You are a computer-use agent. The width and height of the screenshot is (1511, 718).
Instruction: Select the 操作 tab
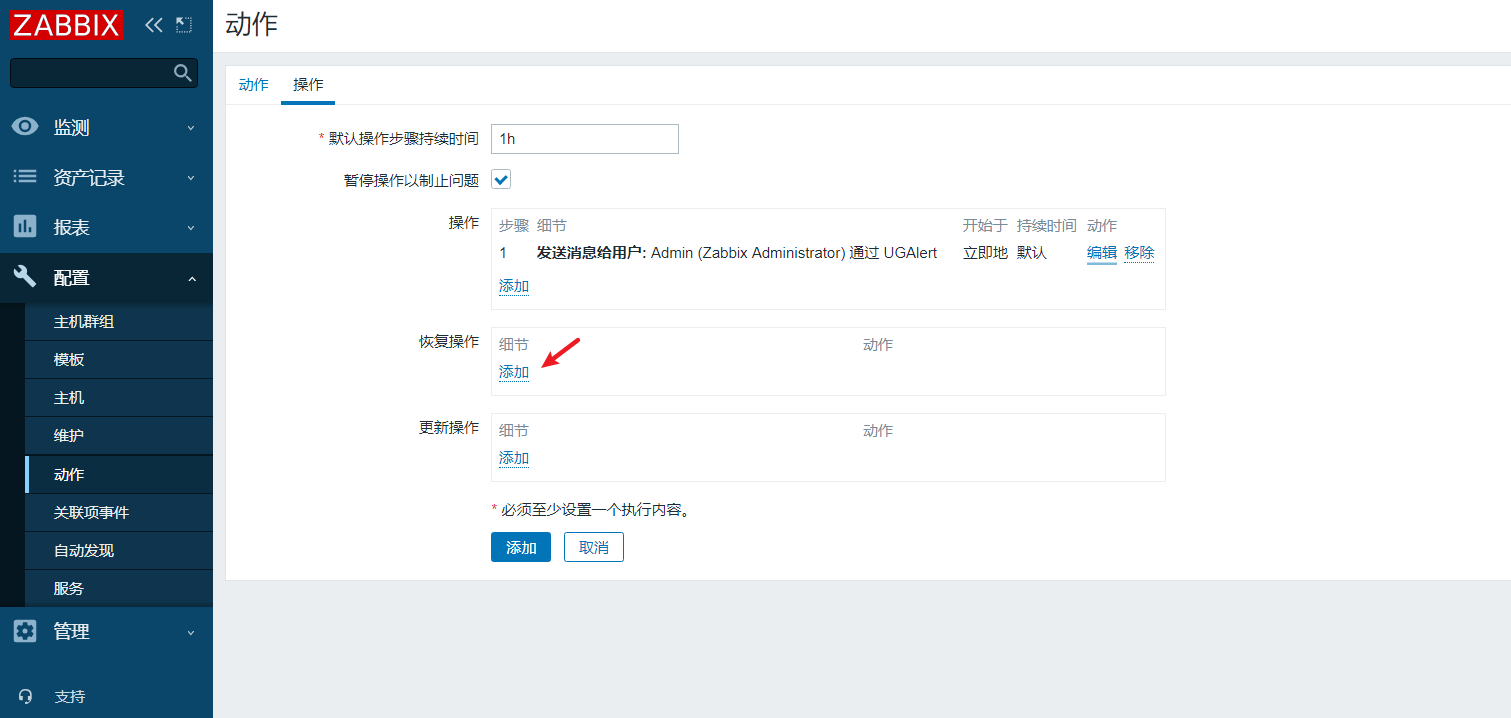pos(308,85)
